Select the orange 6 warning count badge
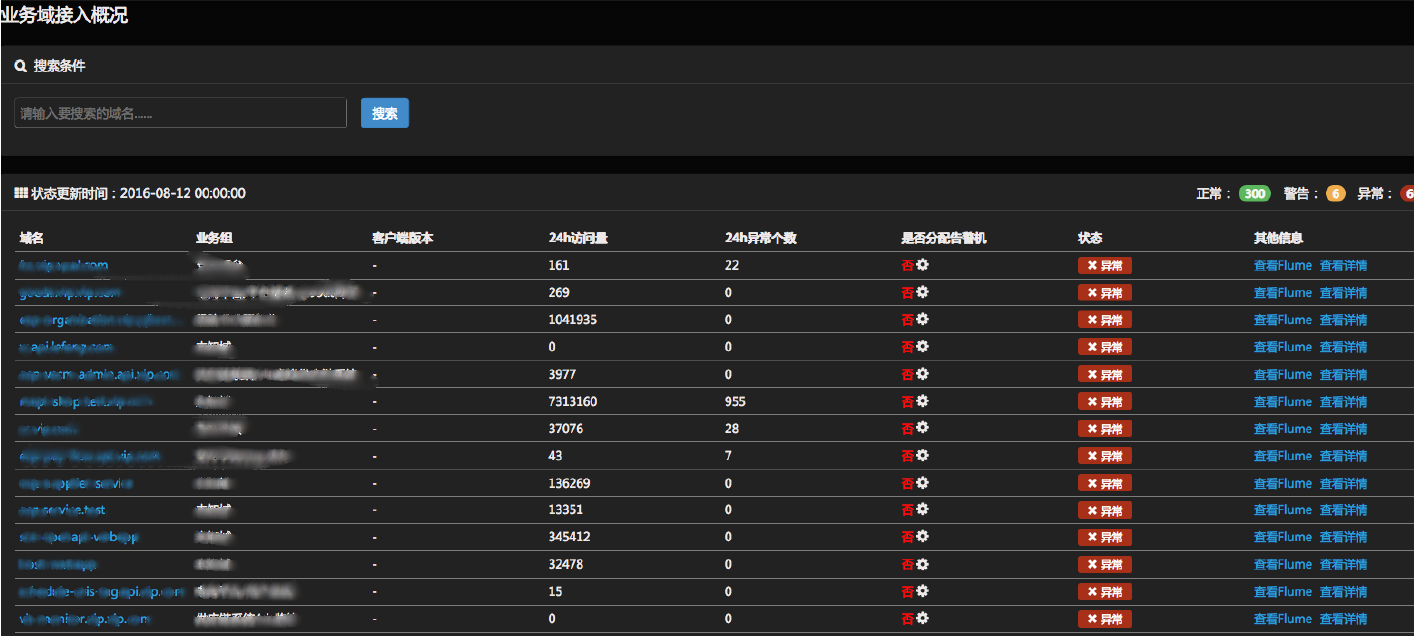 tap(1335, 194)
